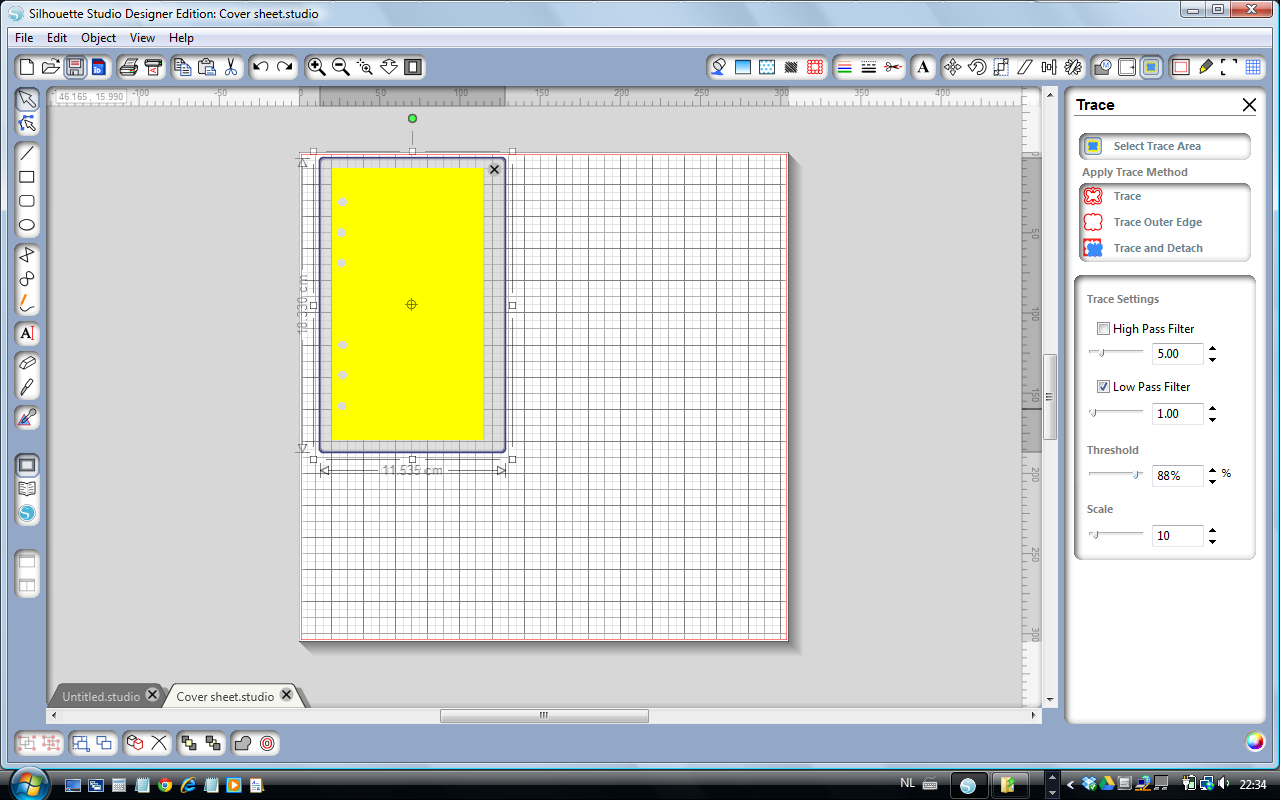Save to SD card with the blue SD icon
1280x800 pixels.
(99, 67)
